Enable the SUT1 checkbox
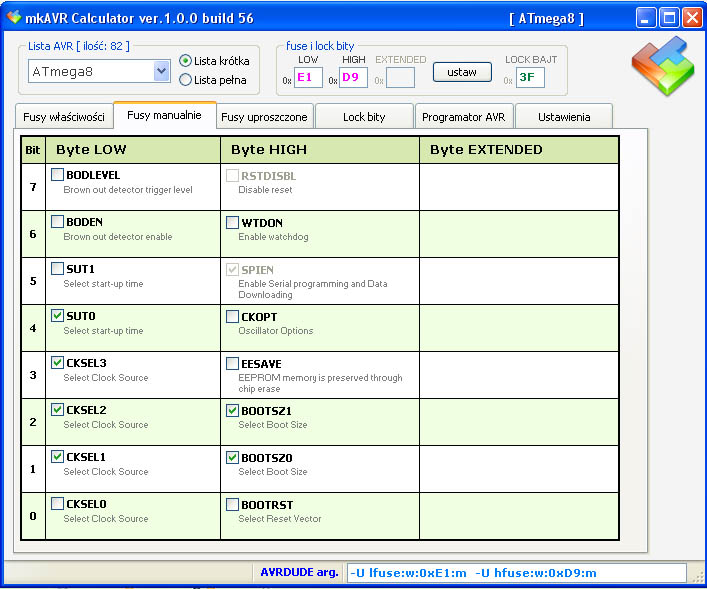 (57, 268)
